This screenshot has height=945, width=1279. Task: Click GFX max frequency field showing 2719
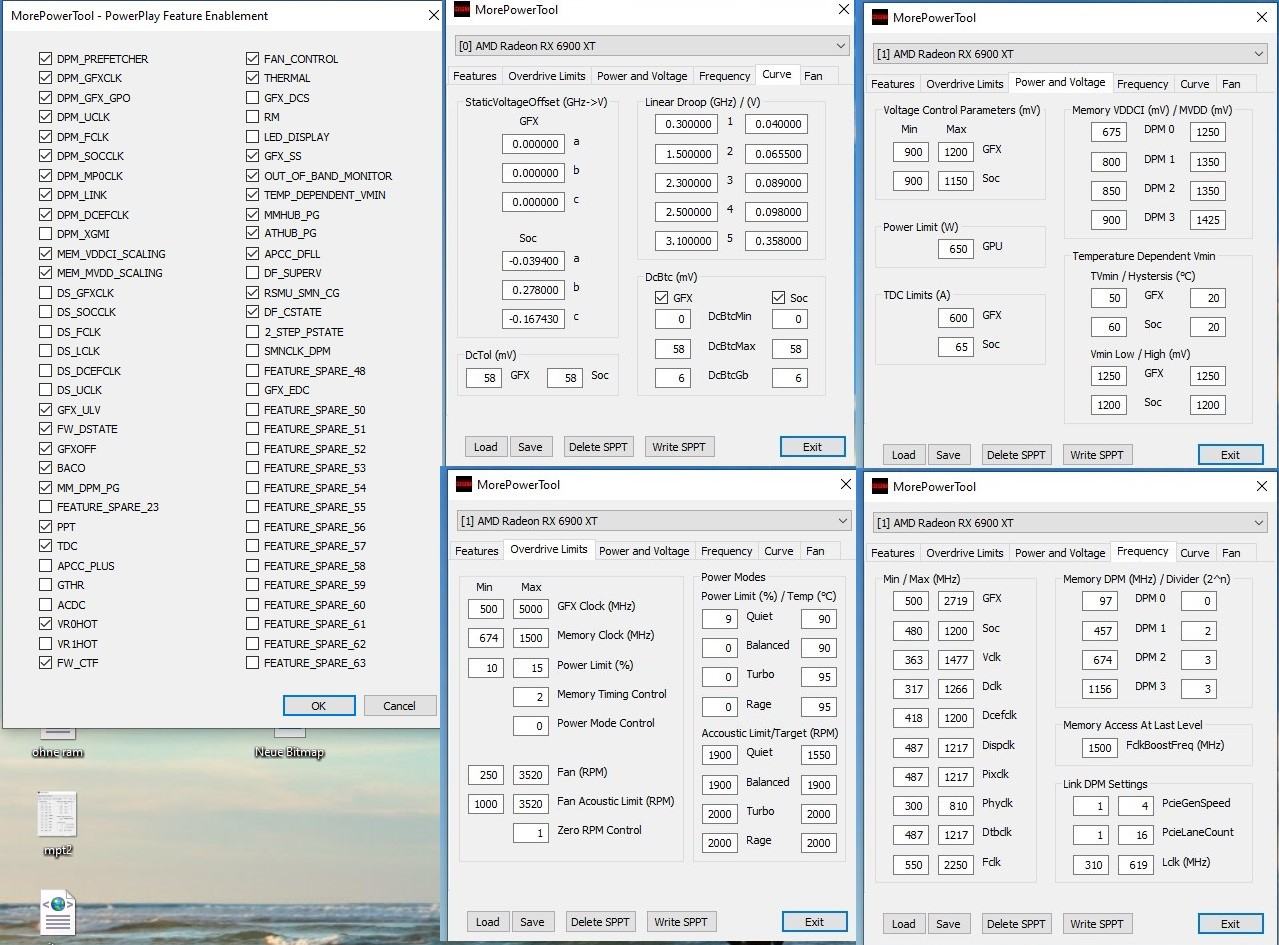pos(955,600)
